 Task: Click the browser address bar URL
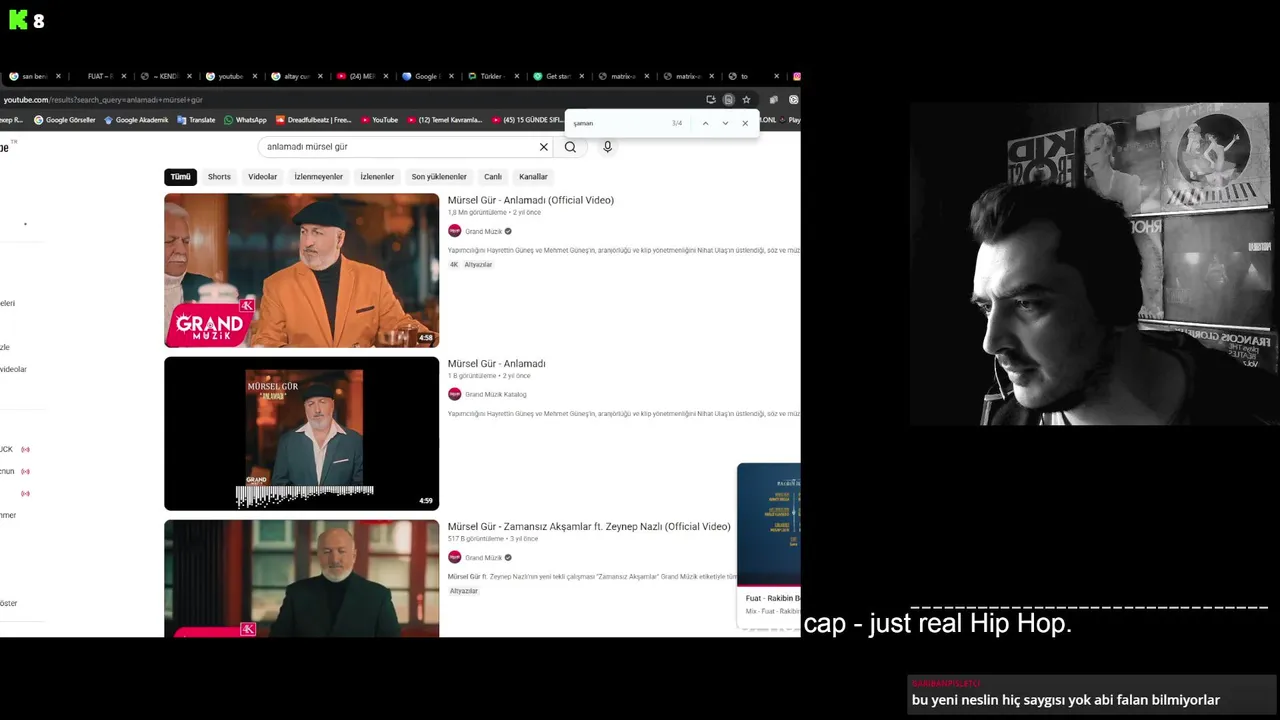click(x=103, y=100)
